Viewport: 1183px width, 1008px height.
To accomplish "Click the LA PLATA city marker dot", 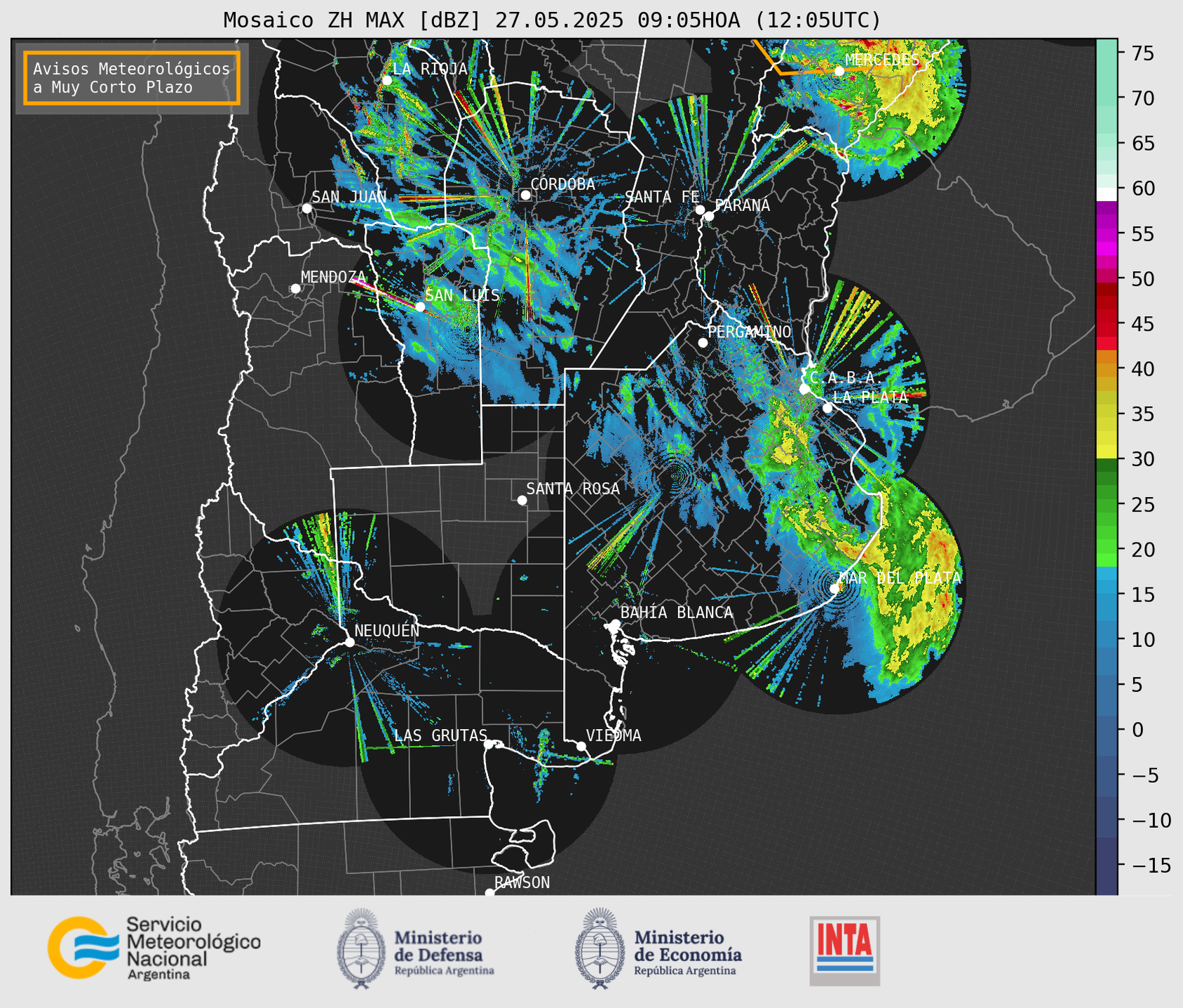I will click(827, 408).
